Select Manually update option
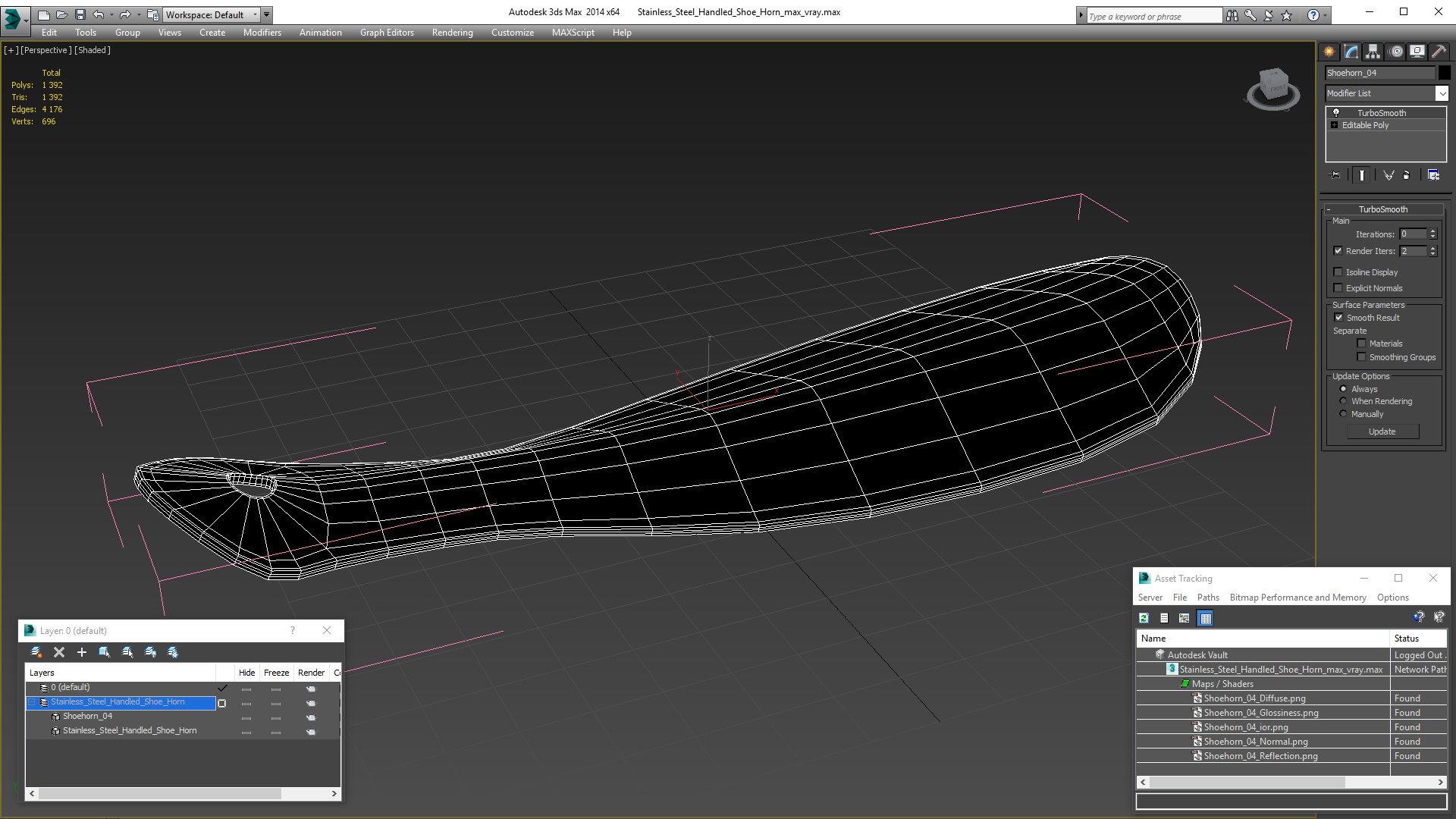This screenshot has width=1456, height=819. pyautogui.click(x=1344, y=414)
